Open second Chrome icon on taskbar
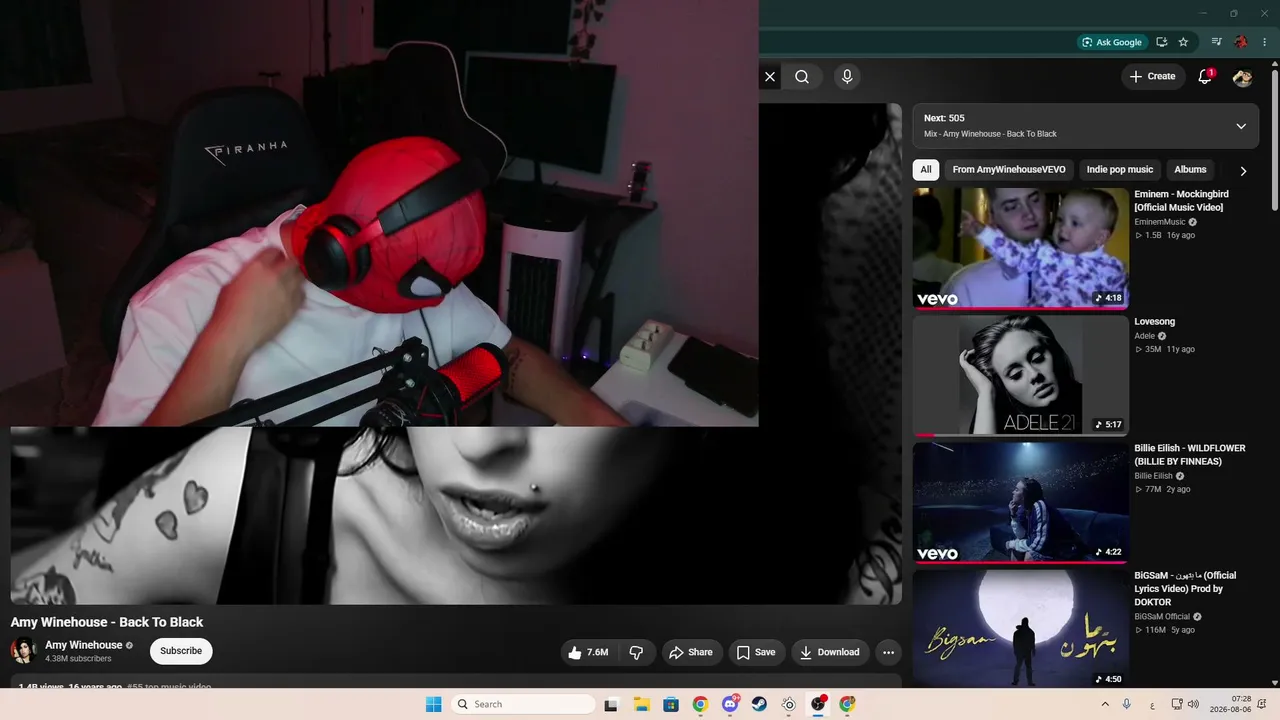The image size is (1280, 720). (x=847, y=704)
